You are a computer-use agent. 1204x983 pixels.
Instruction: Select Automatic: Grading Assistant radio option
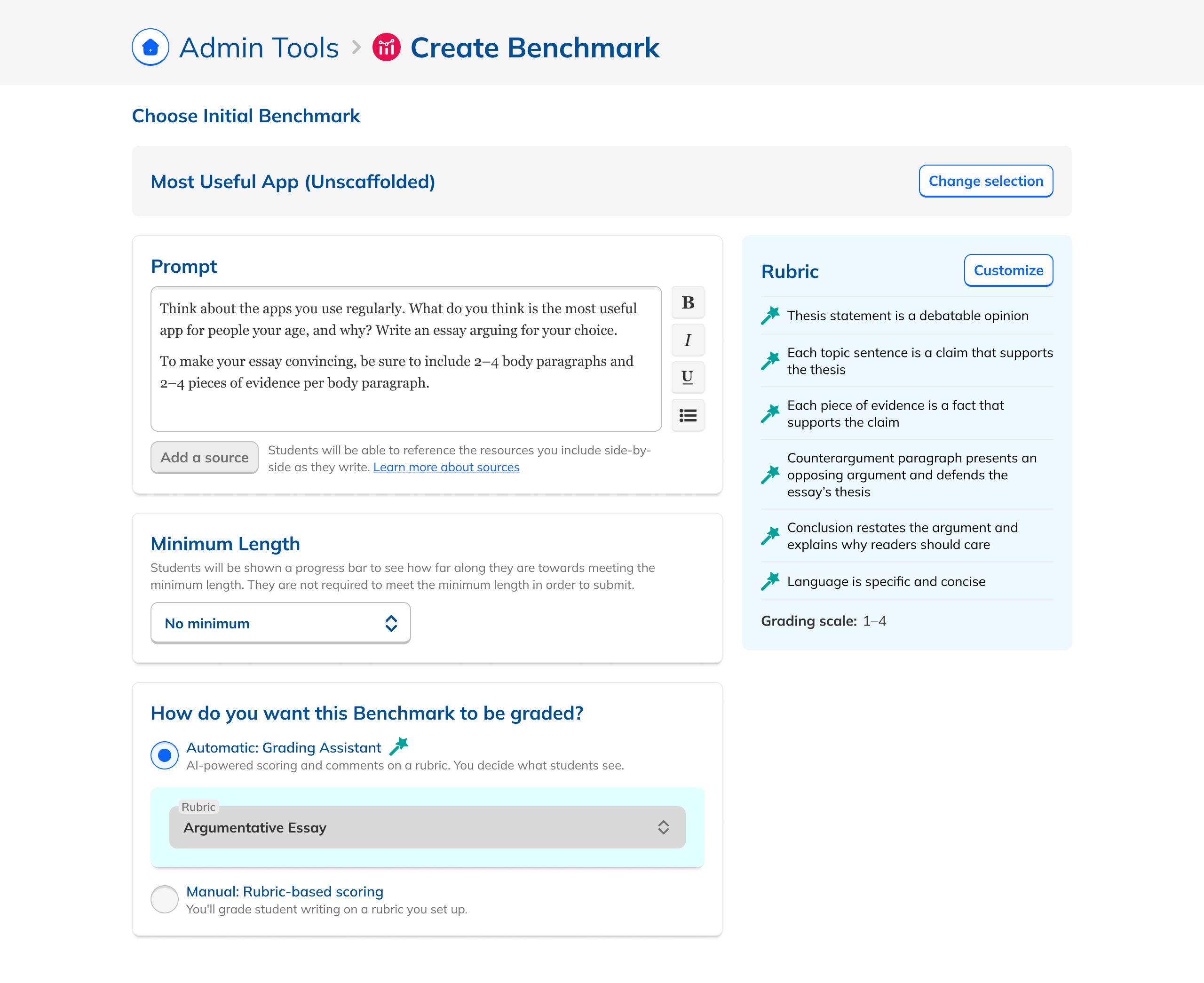click(165, 755)
